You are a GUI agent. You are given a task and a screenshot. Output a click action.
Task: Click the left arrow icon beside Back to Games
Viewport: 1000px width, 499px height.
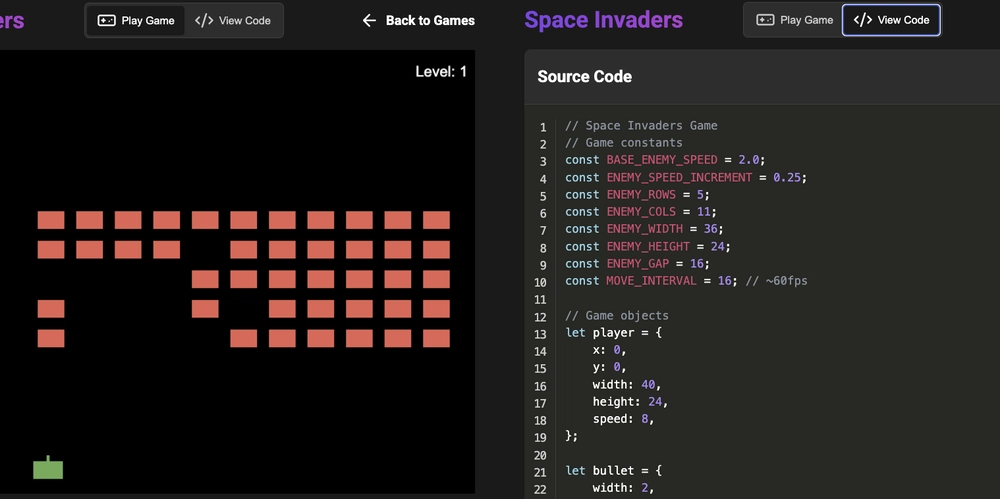(x=369, y=20)
